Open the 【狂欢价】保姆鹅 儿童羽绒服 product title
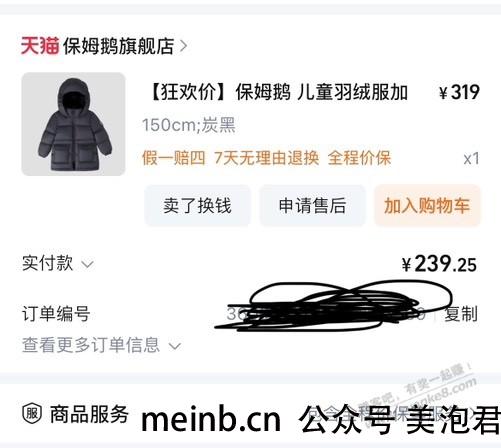Screen dimensions: 501x448 point(278,92)
